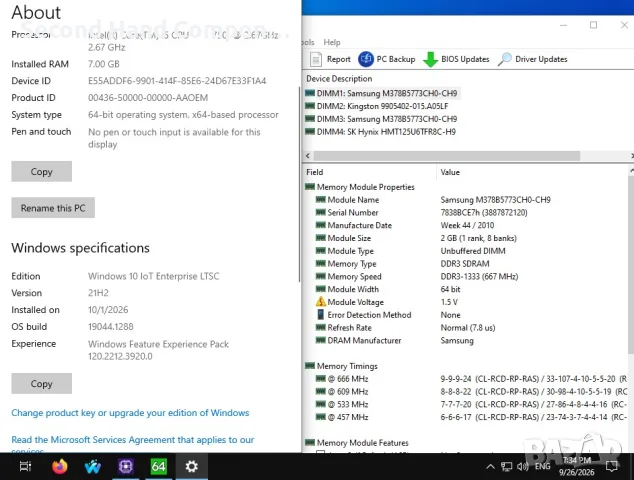
Task: Open the blue W app on taskbar
Action: coord(93,467)
